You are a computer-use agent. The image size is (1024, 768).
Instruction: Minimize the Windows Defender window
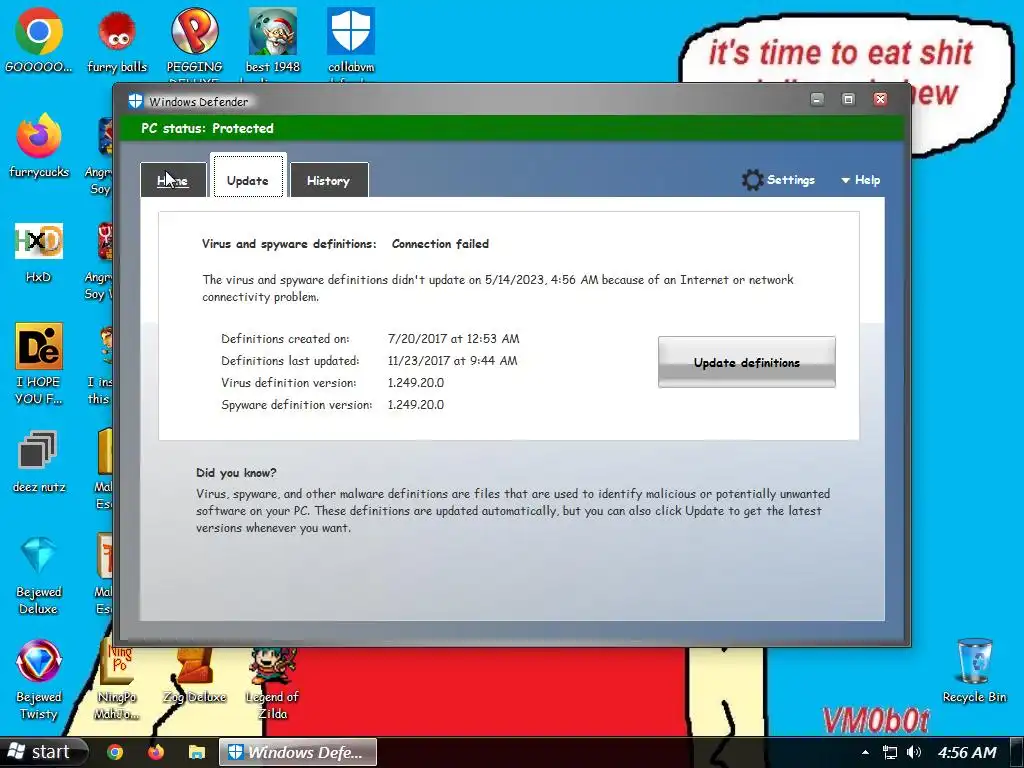click(817, 99)
